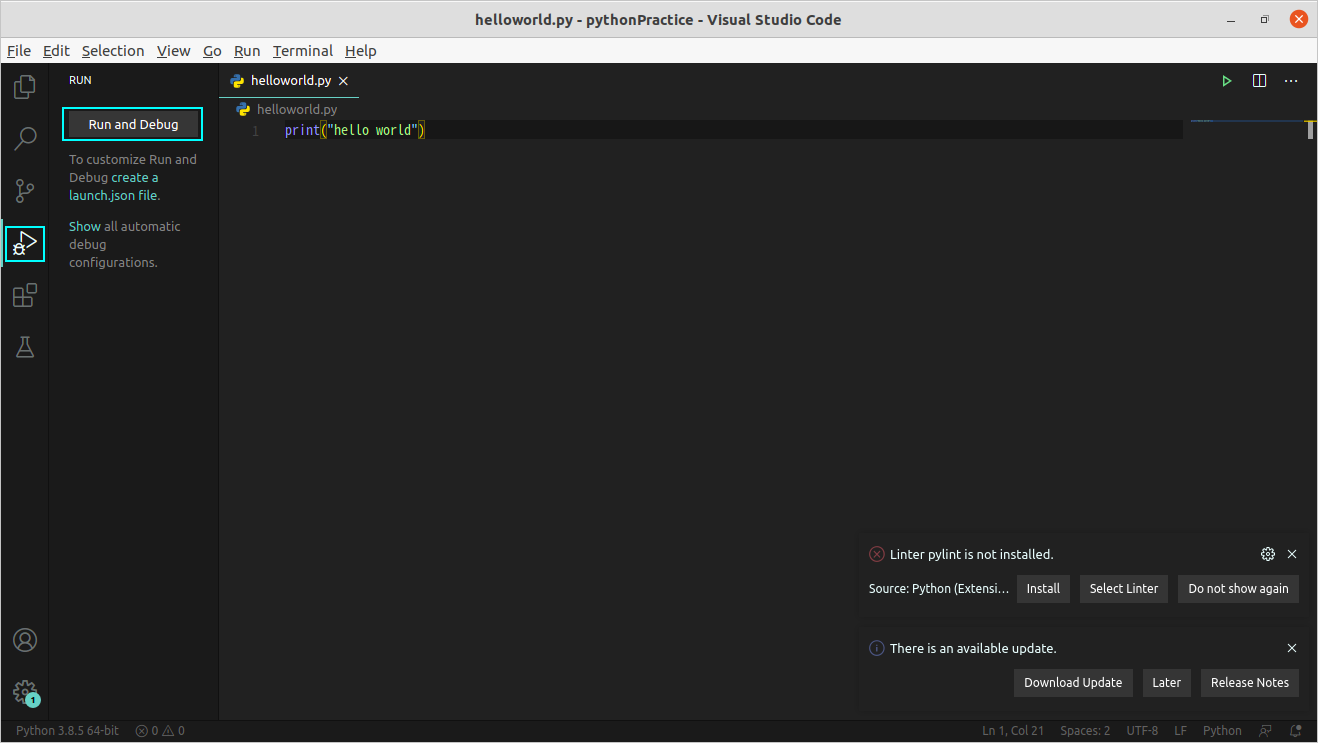
Task: Click line number 1 in gutter
Action: [255, 131]
